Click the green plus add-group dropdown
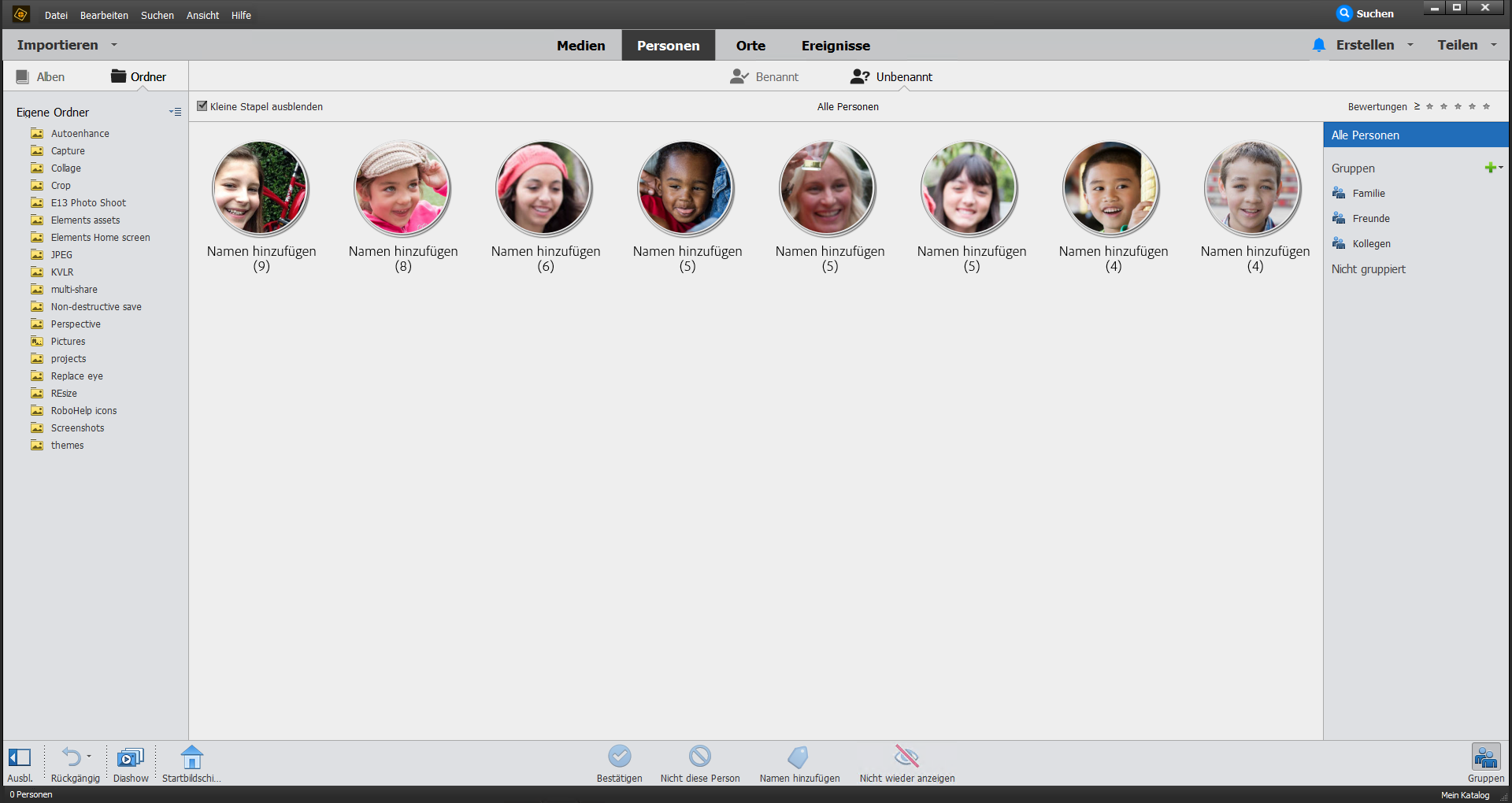The height and width of the screenshot is (803, 1512). (x=1493, y=168)
